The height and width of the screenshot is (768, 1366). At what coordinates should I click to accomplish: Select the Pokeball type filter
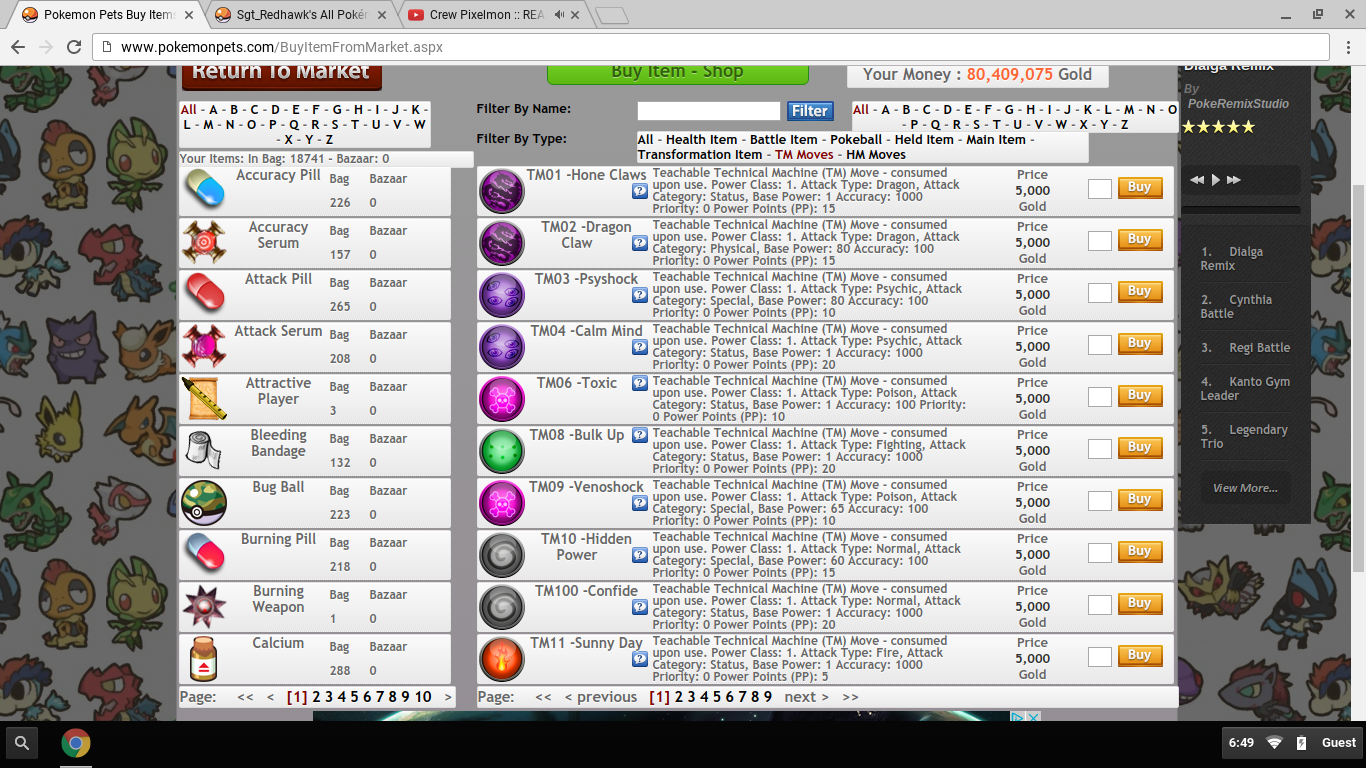click(856, 140)
